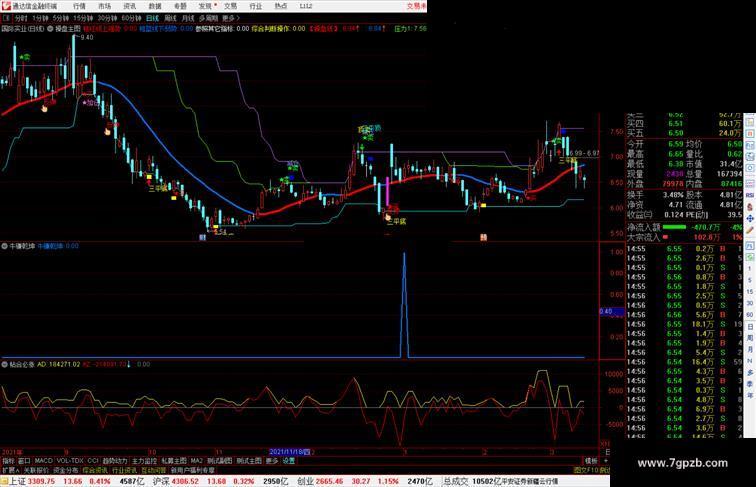Select the CCI indicator tab
The width and height of the screenshot is (756, 487).
(93, 461)
